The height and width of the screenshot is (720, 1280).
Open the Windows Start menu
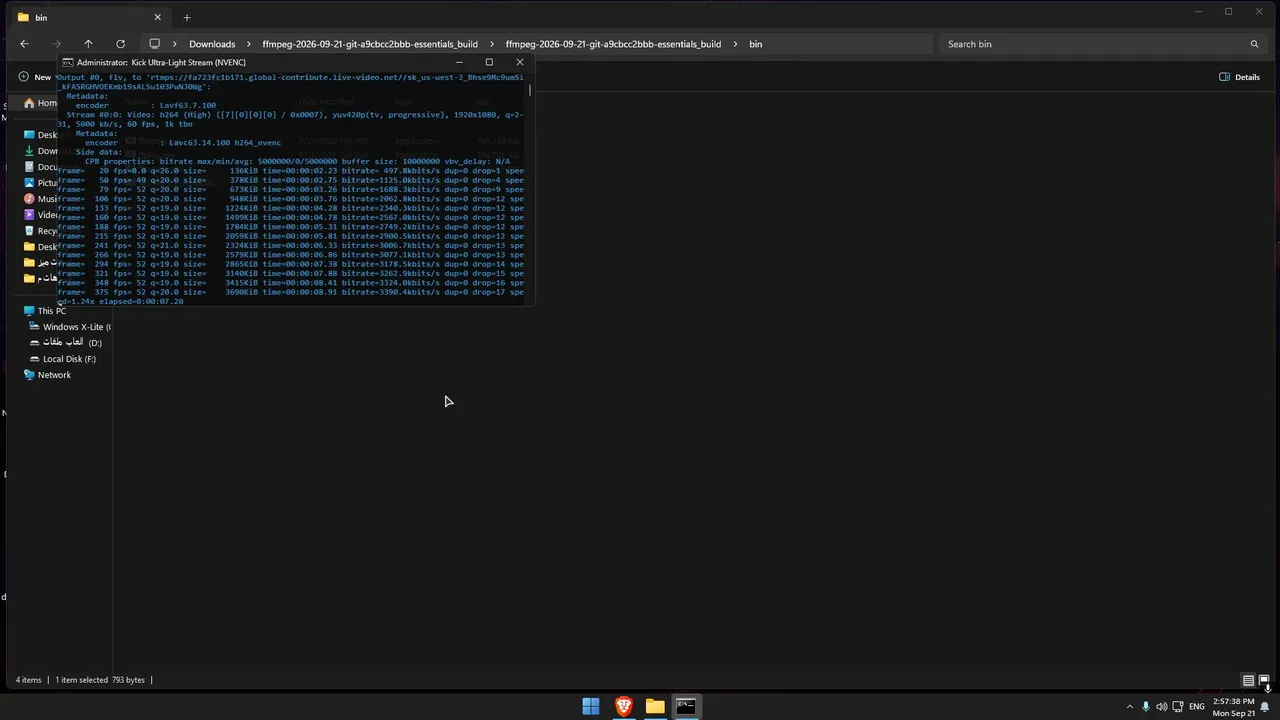coord(591,706)
